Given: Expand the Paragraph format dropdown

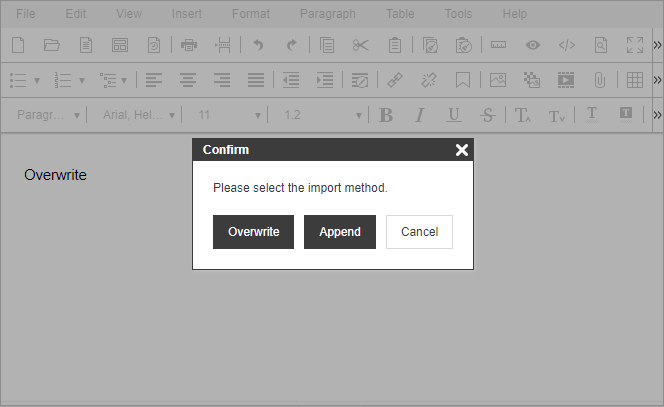Looking at the screenshot, I should click(x=48, y=115).
